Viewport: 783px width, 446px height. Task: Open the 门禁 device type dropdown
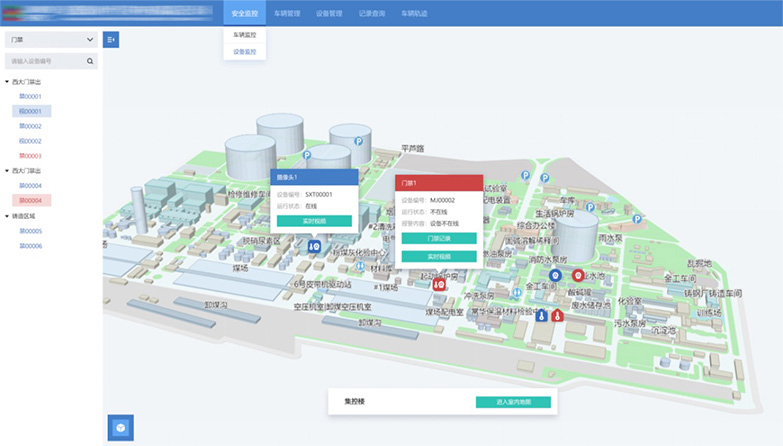(x=50, y=40)
